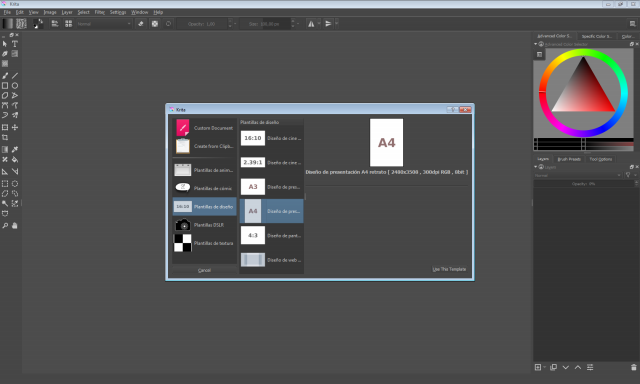This screenshot has width=640, height=384.
Task: Select the Fill bucket tool
Action: (15, 160)
